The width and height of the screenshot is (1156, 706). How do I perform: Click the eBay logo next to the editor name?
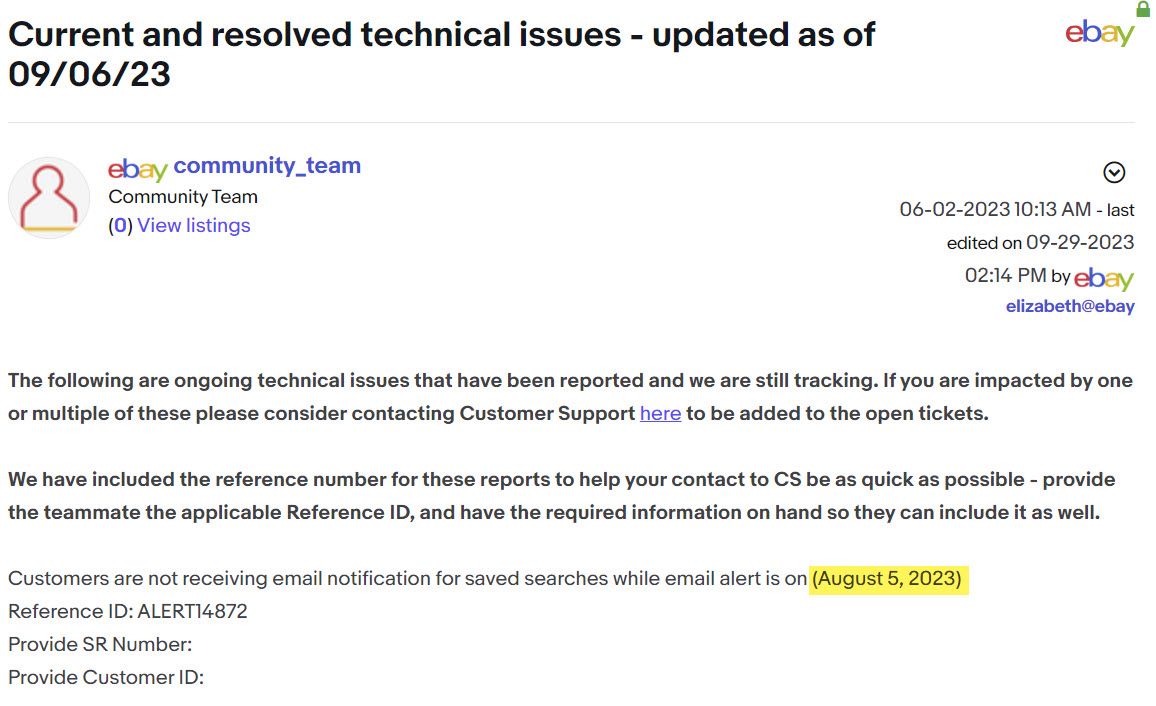tap(1104, 278)
